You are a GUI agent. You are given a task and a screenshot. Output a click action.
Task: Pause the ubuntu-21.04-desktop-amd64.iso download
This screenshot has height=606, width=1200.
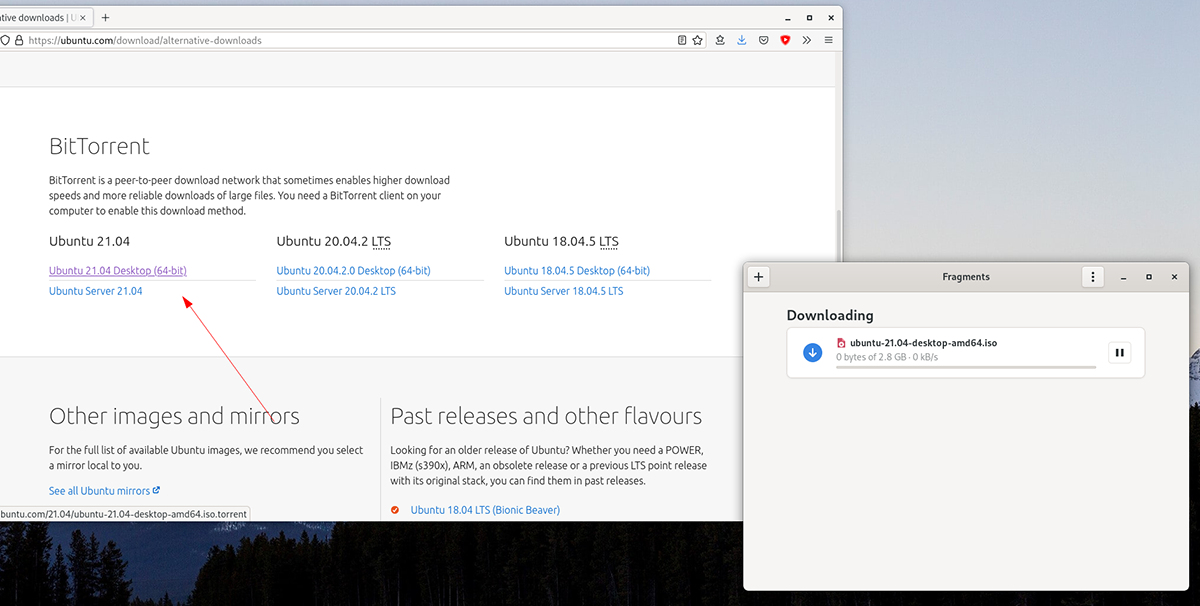[x=1120, y=352]
